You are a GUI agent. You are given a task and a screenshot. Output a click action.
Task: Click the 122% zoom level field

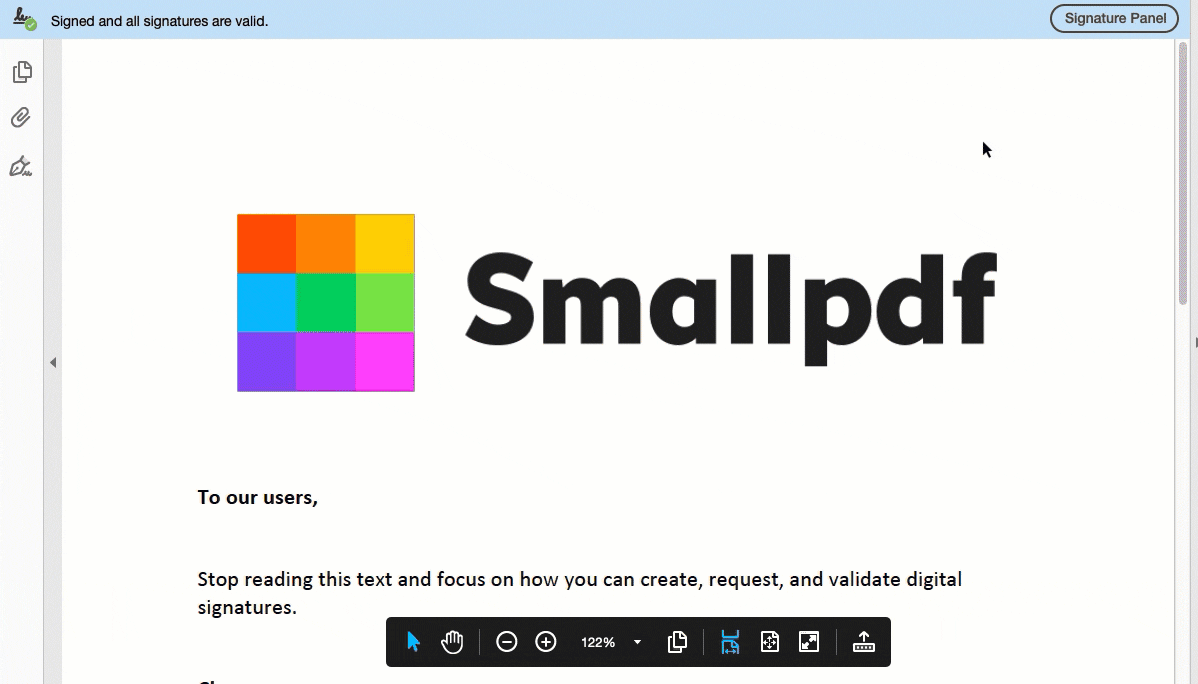pos(597,643)
